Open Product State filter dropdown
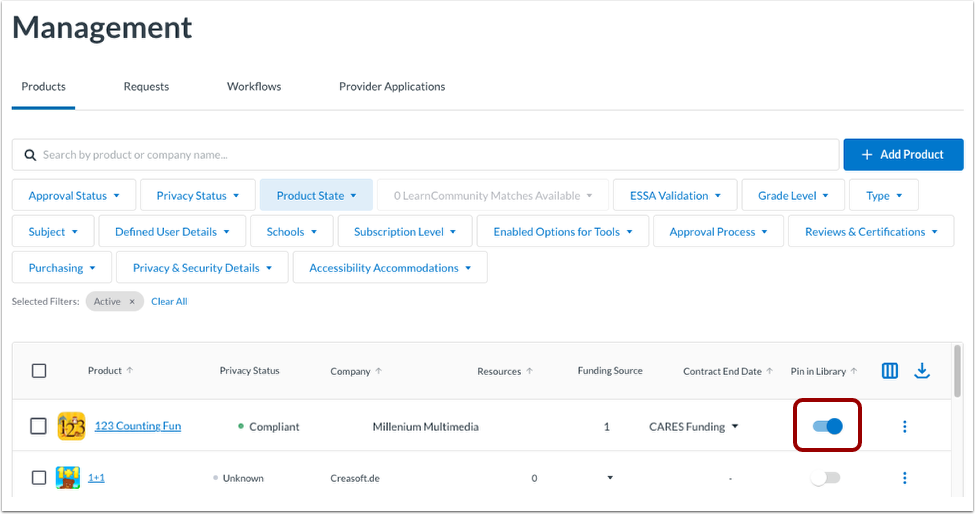This screenshot has width=975, height=514. [316, 196]
